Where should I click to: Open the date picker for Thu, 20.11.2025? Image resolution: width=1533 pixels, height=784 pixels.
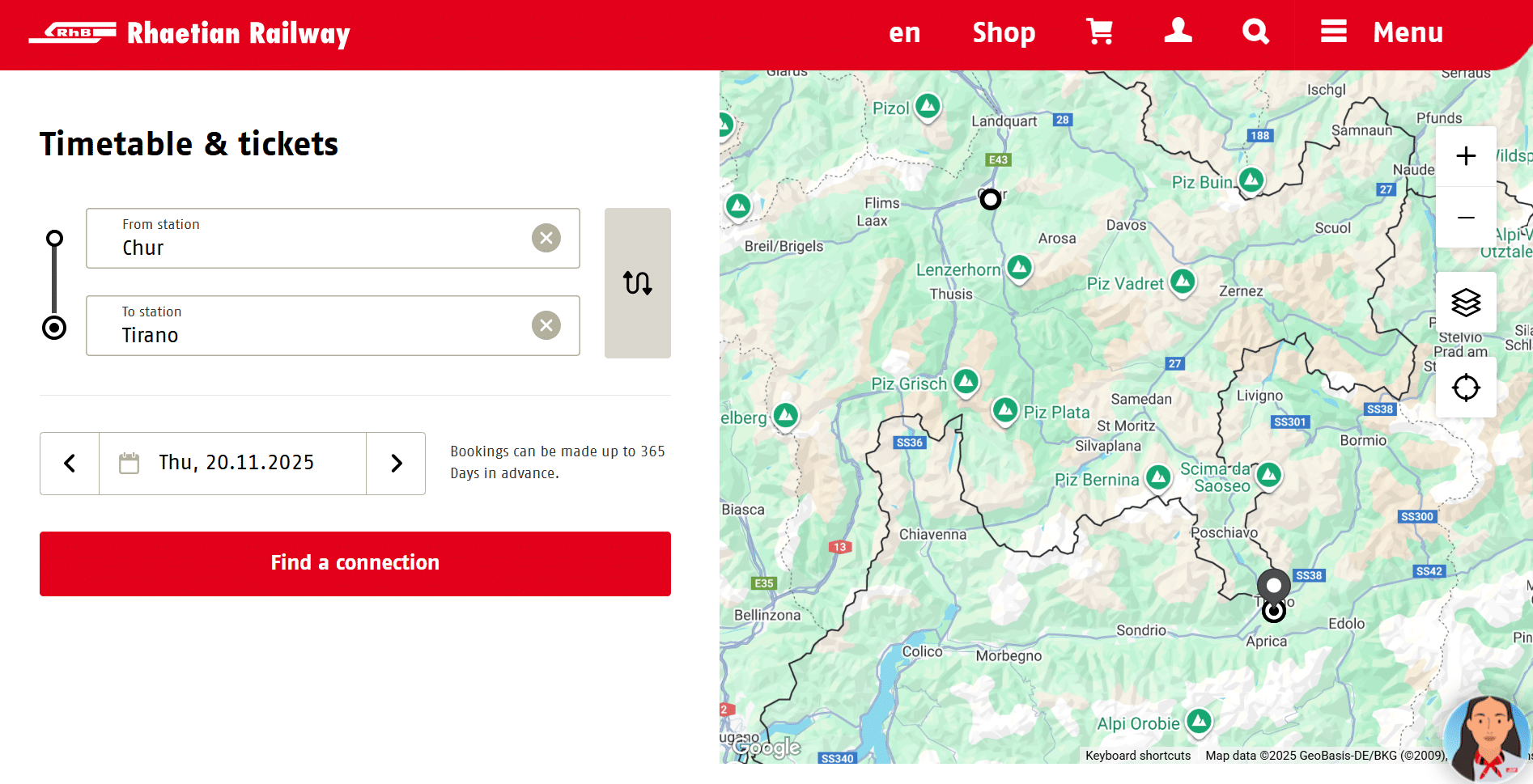pyautogui.click(x=233, y=464)
